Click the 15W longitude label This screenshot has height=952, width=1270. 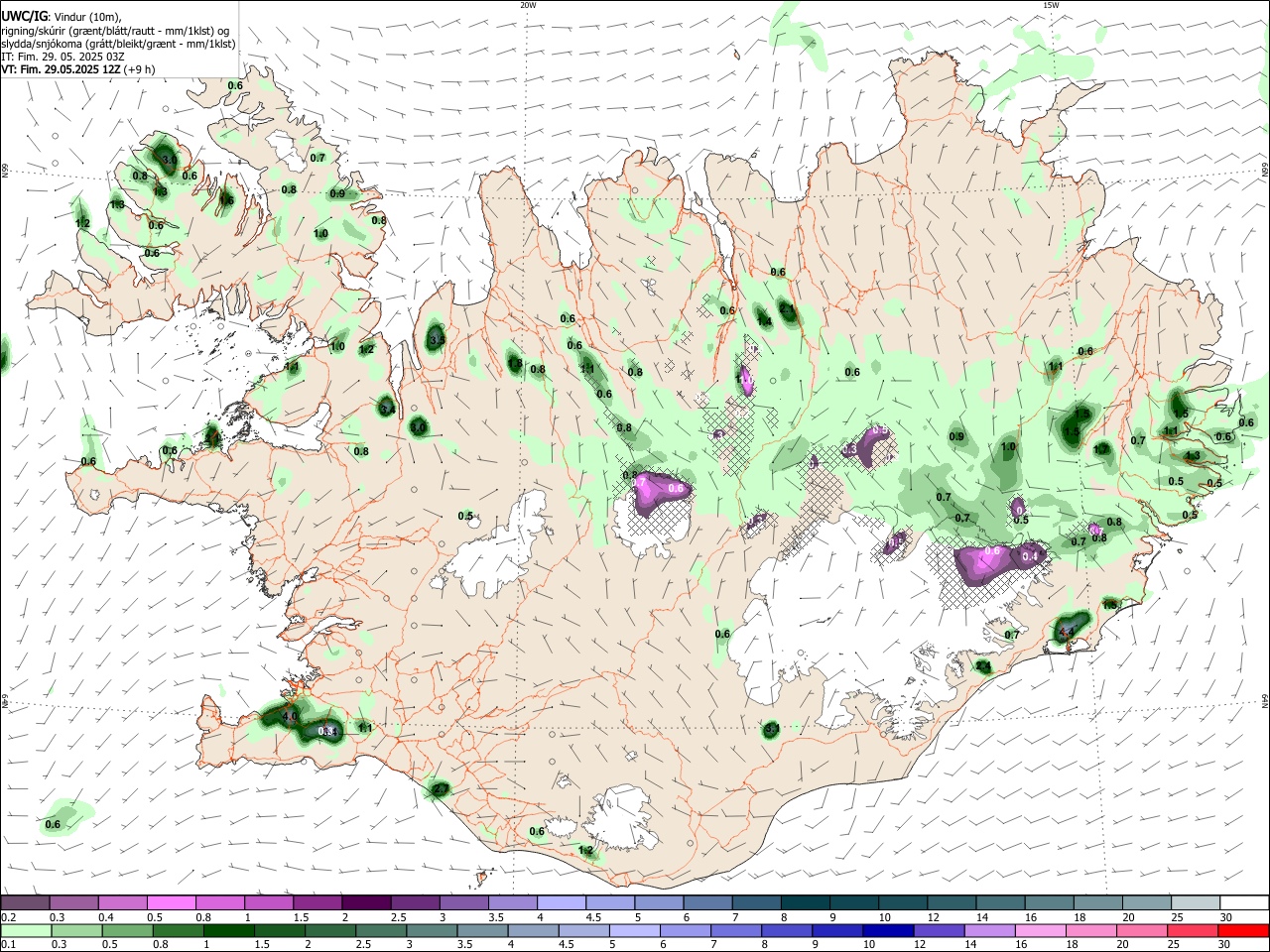coord(1051,5)
